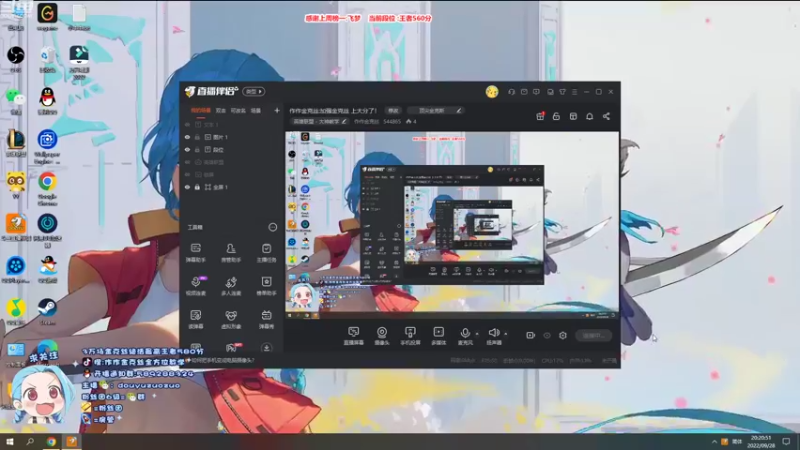The width and height of the screenshot is (800, 450).
Task: Toggle visibility of the 段位 source
Action: click(187, 150)
